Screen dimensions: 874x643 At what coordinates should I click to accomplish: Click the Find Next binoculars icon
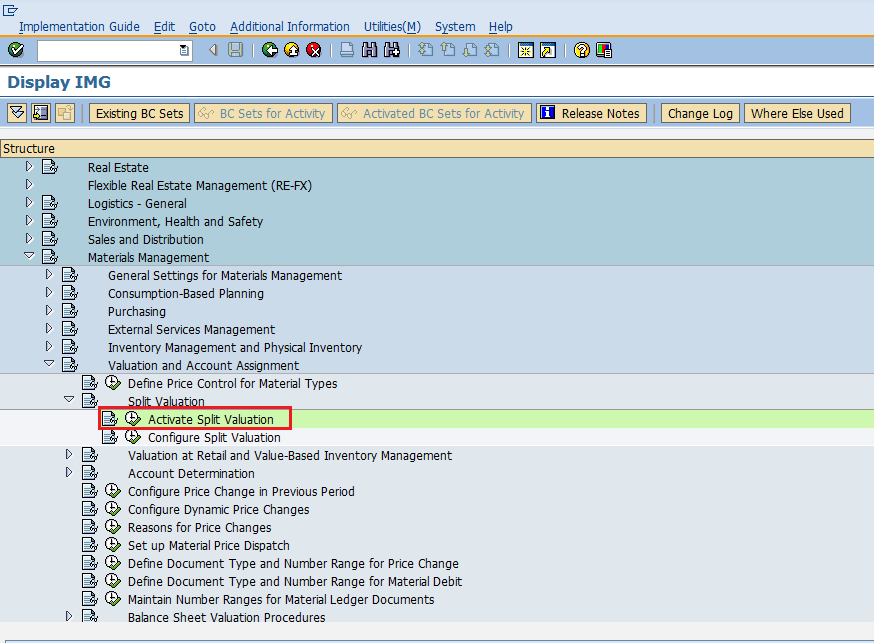[x=392, y=50]
